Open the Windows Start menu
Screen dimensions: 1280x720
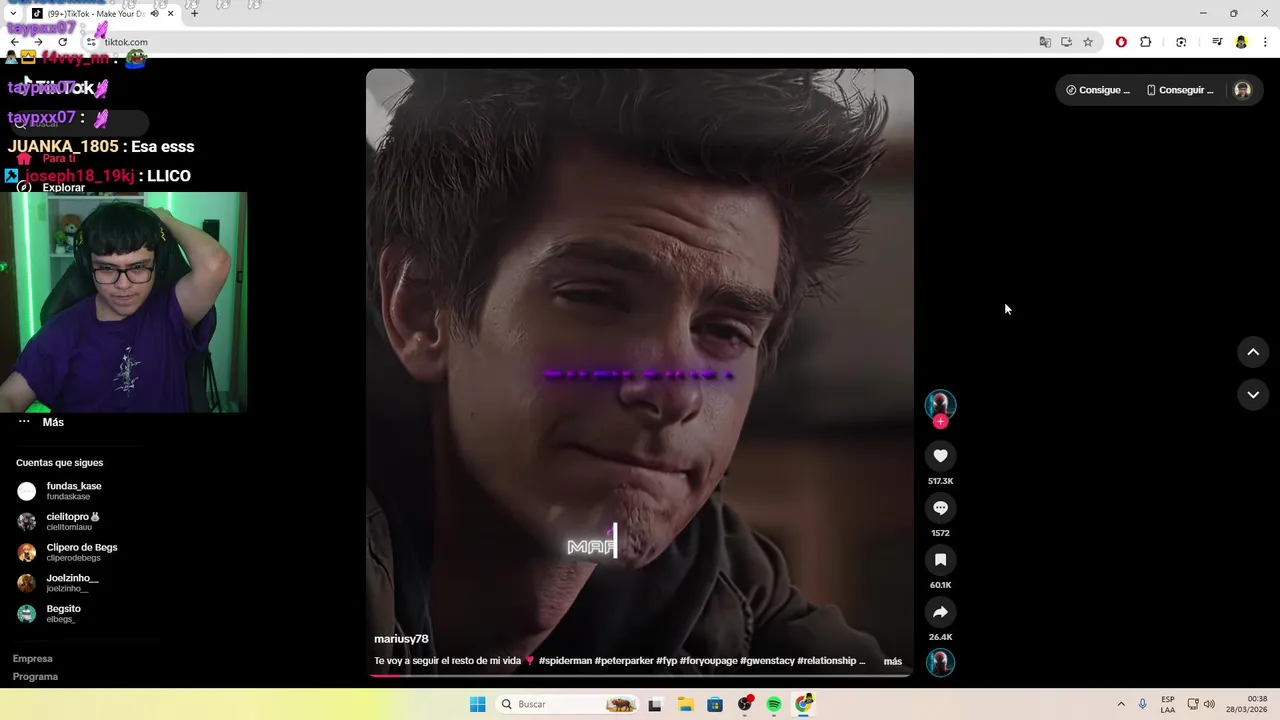coord(478,704)
